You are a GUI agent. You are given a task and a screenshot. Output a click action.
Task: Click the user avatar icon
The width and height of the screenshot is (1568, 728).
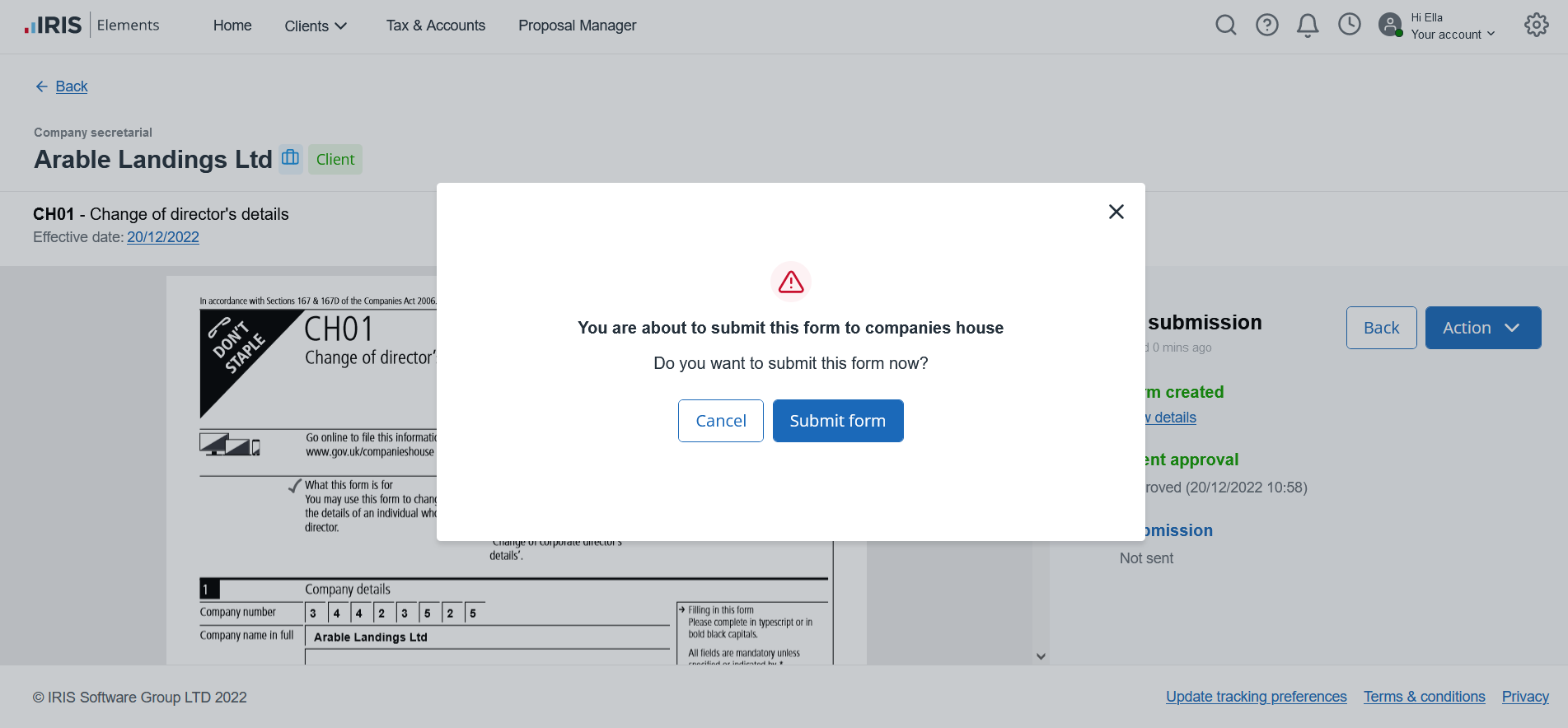coord(1390,25)
